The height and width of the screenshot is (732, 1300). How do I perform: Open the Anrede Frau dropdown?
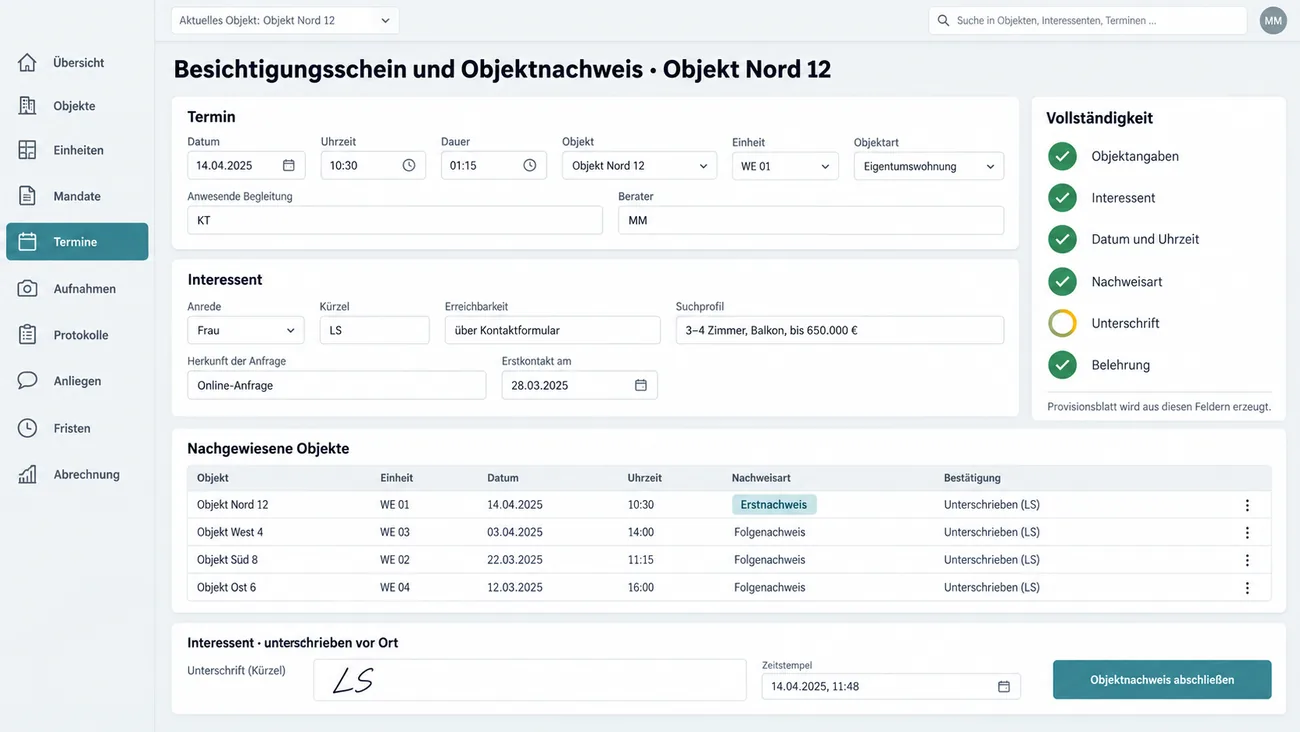point(246,330)
